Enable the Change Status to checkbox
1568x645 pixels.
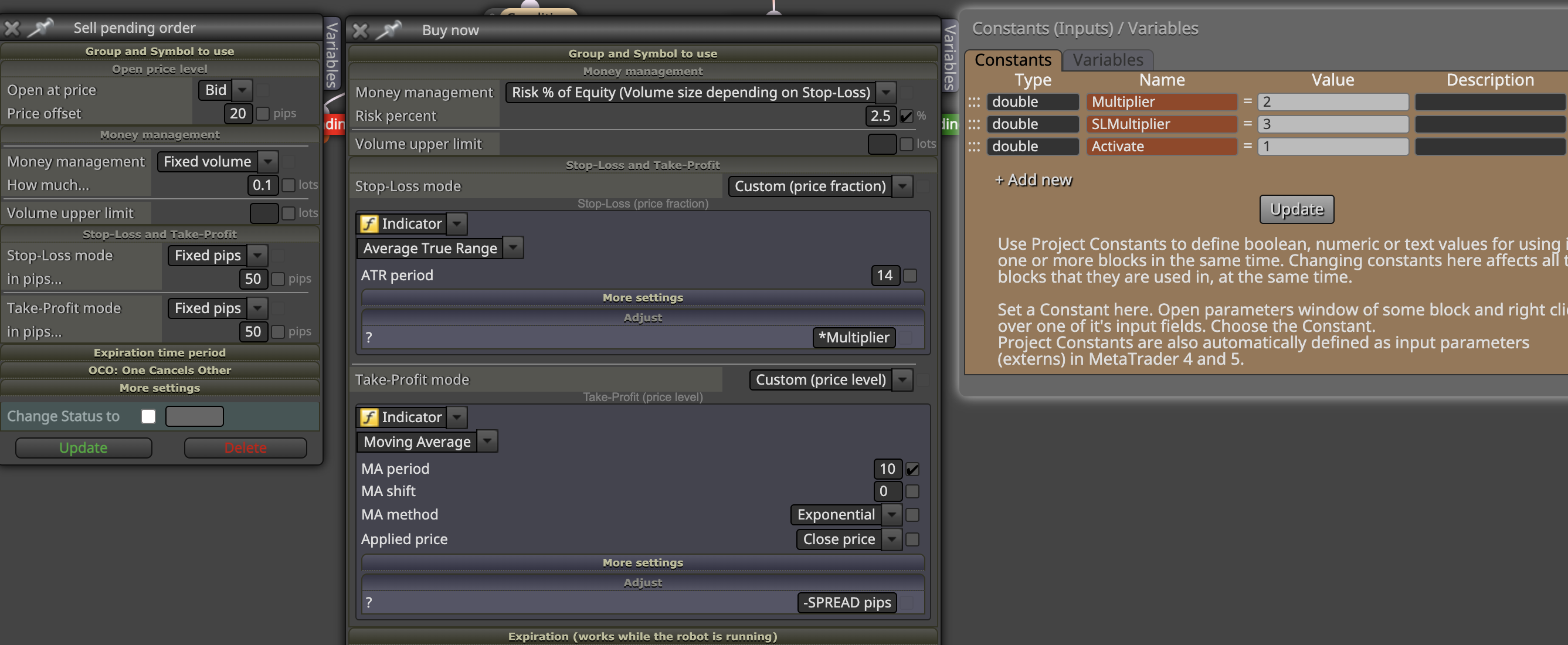(148, 416)
